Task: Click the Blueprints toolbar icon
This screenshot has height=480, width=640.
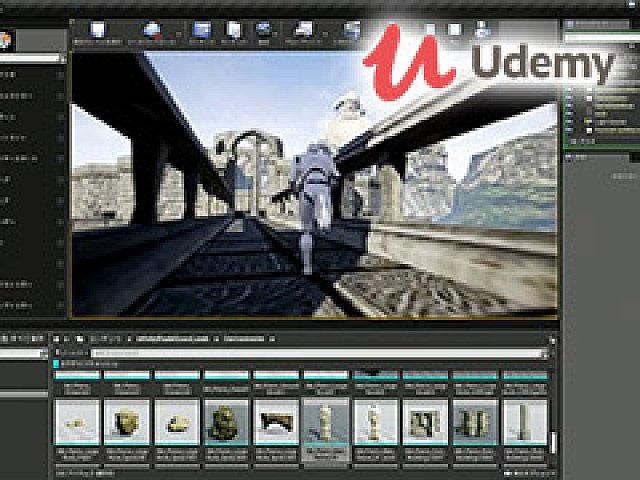Action: 304,30
